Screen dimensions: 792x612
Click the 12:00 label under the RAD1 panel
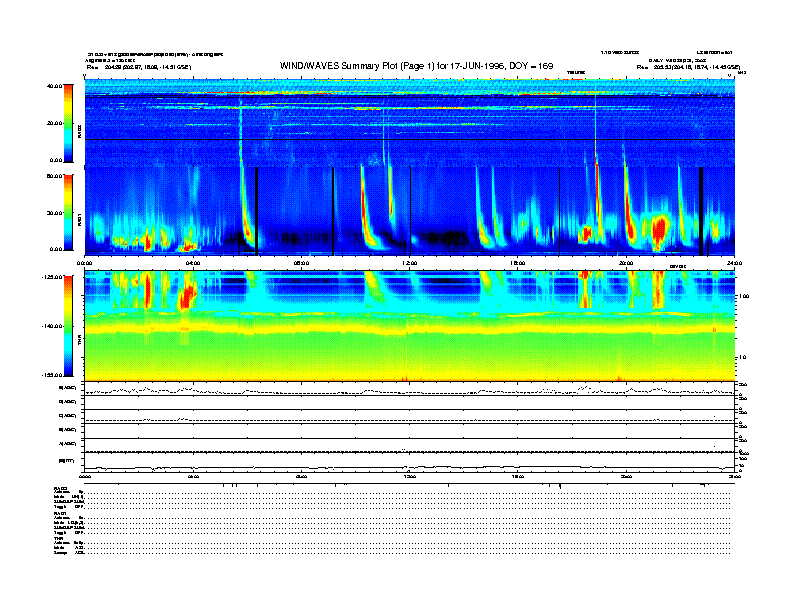[410, 263]
